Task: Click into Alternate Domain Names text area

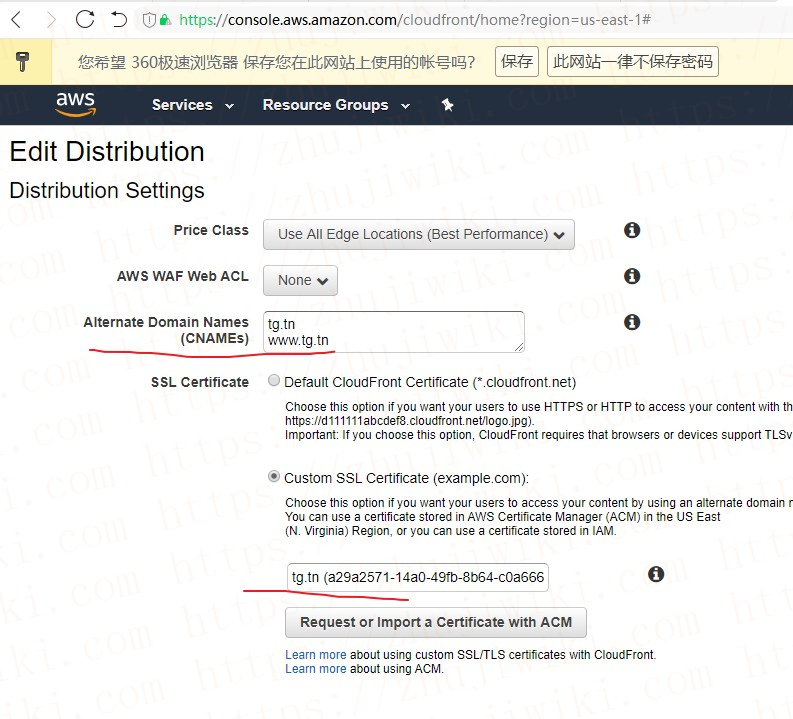Action: [394, 331]
